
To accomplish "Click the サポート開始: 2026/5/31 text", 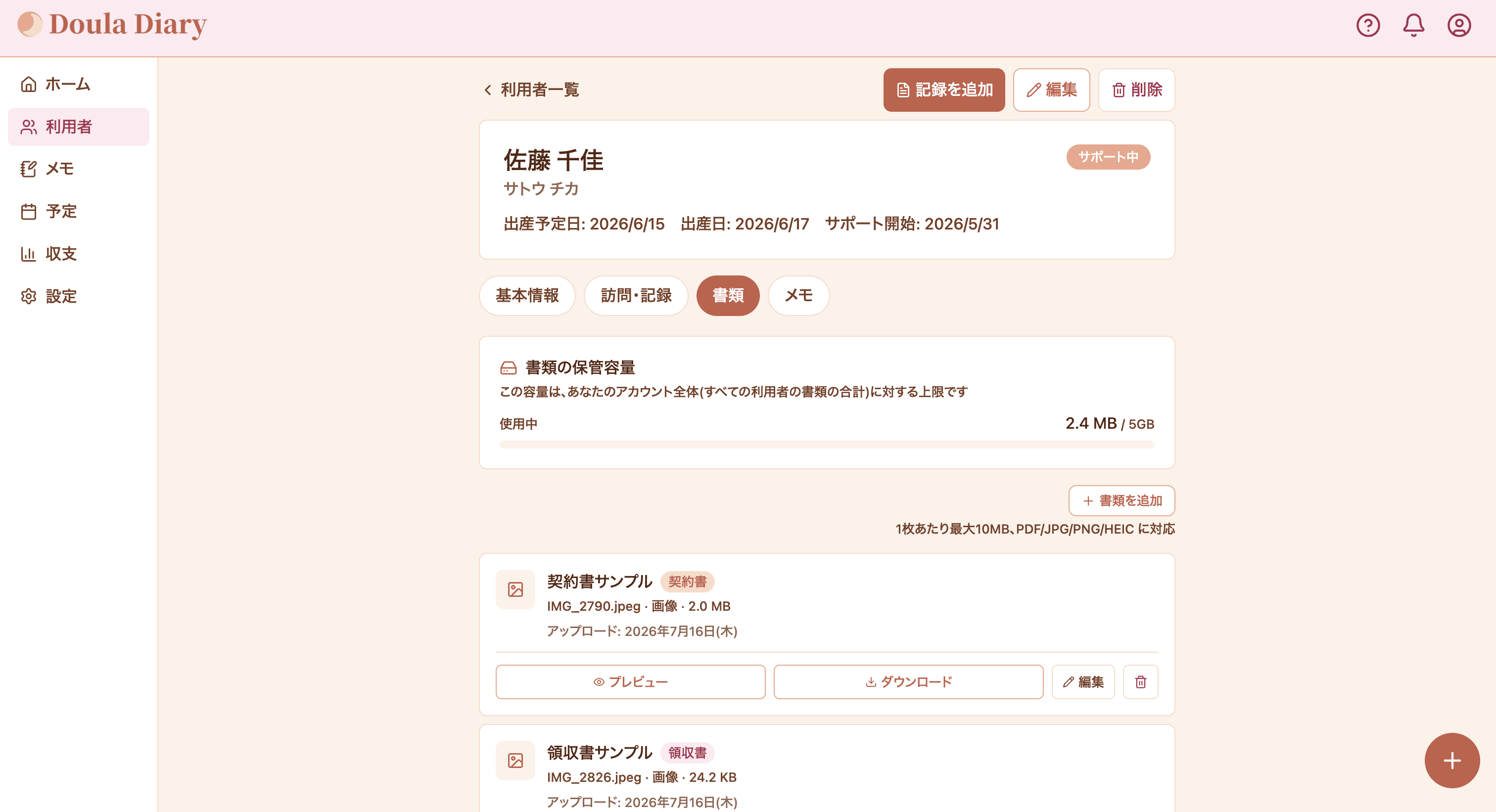I will (912, 224).
